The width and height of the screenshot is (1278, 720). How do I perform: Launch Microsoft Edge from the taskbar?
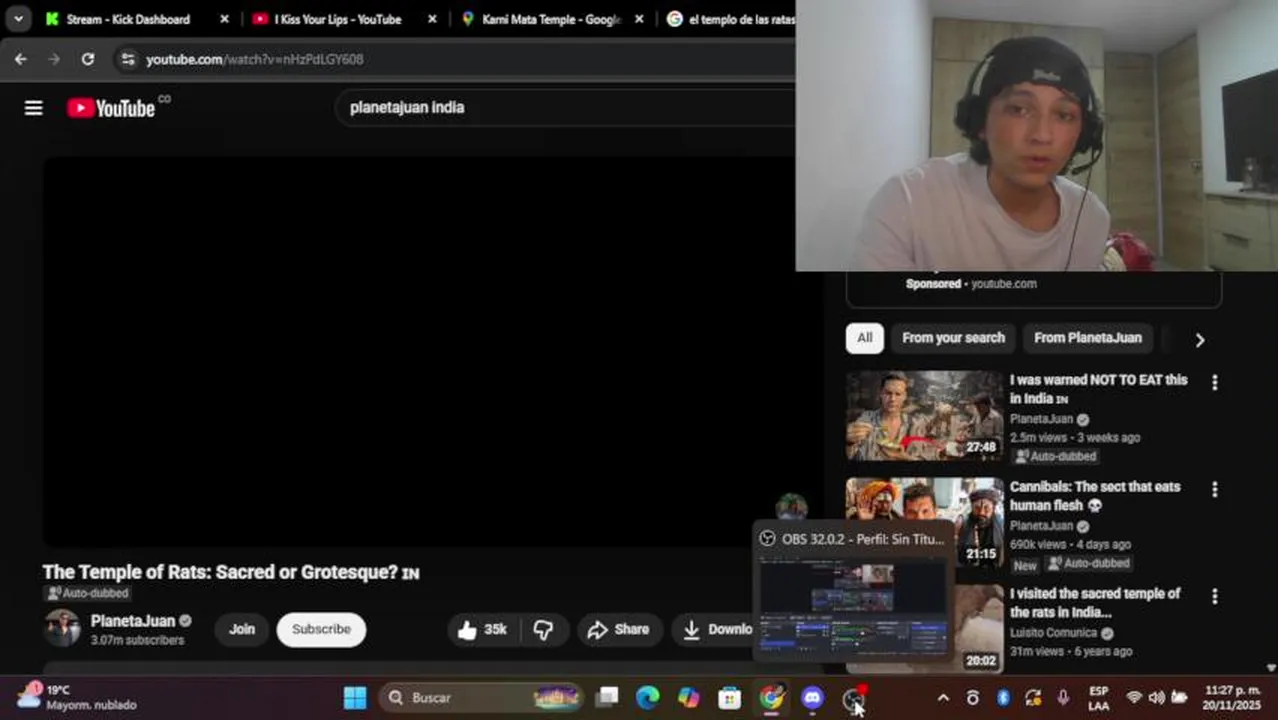pyautogui.click(x=648, y=697)
